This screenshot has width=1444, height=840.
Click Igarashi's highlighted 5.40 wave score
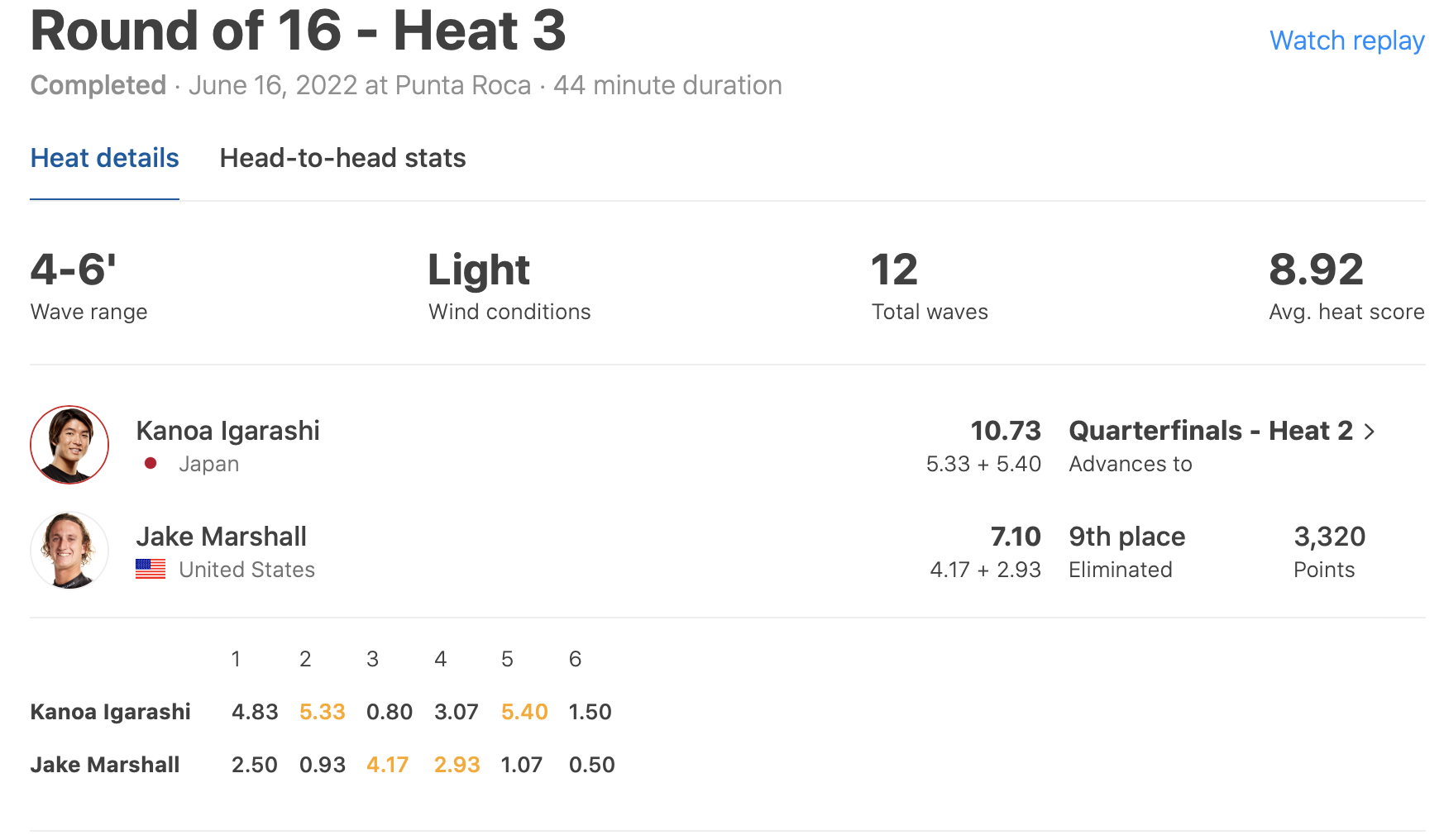point(524,712)
